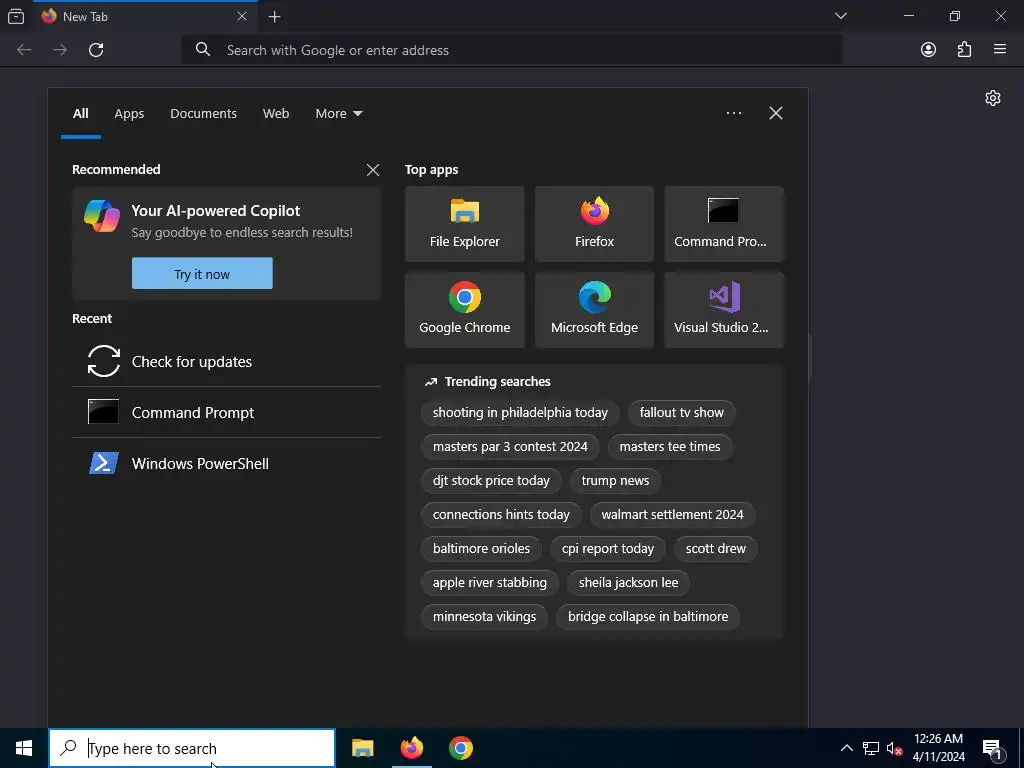The image size is (1024, 768).
Task: Open Chrome icon on the taskbar
Action: [x=460, y=748]
